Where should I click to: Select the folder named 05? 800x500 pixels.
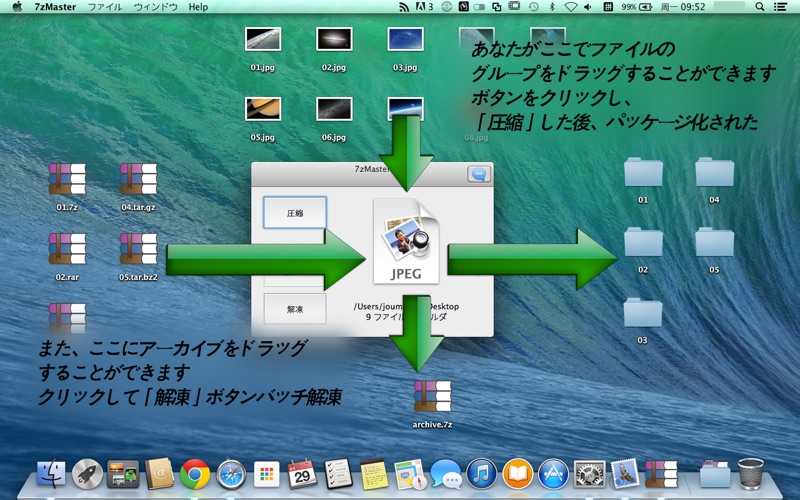click(714, 242)
